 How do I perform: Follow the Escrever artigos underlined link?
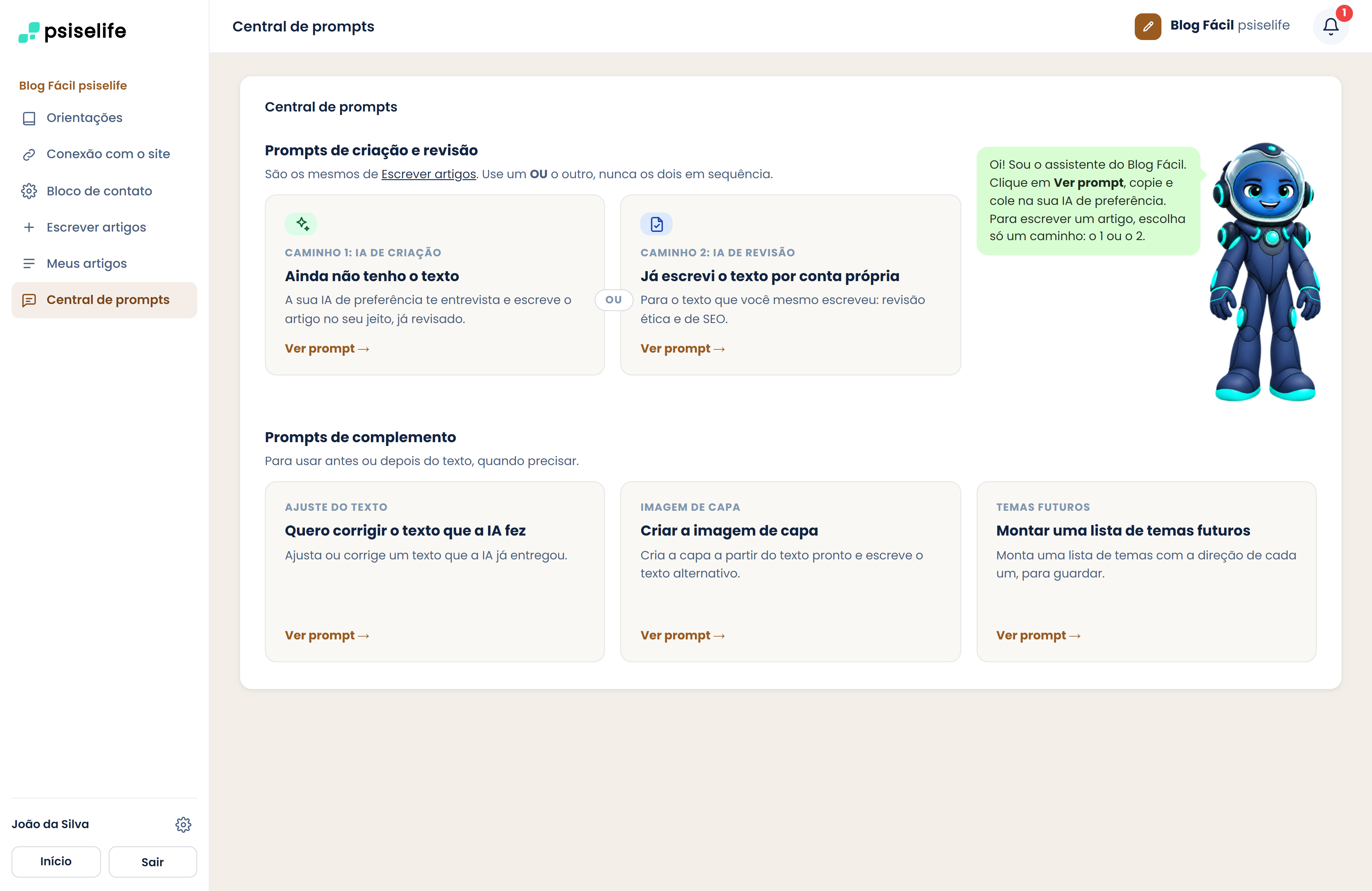(428, 174)
